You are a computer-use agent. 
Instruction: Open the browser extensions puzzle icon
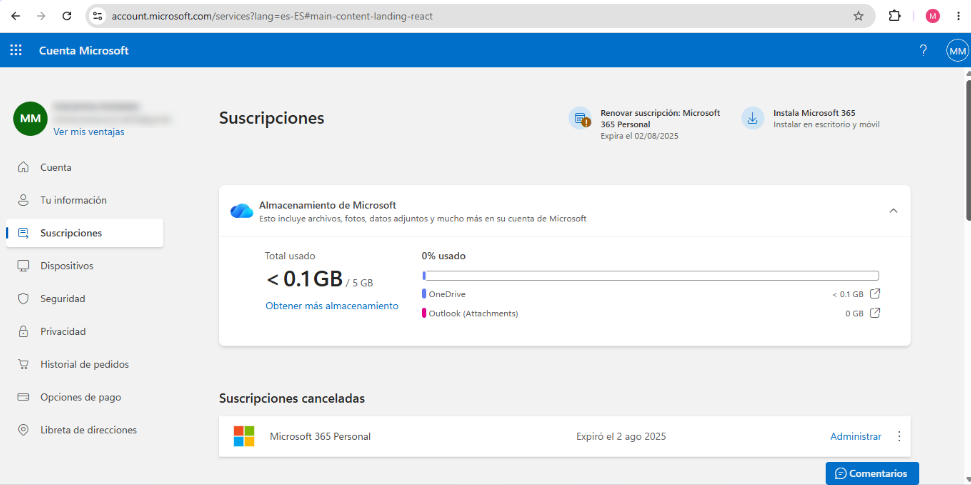point(894,16)
